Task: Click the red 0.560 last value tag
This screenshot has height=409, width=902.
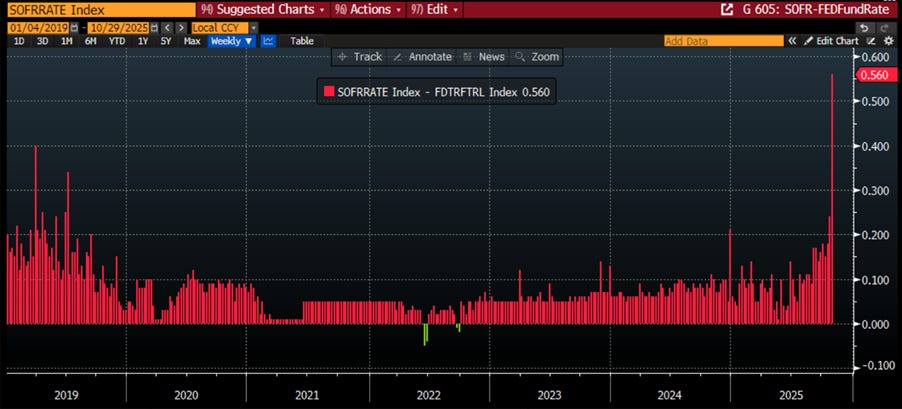Action: pos(878,75)
